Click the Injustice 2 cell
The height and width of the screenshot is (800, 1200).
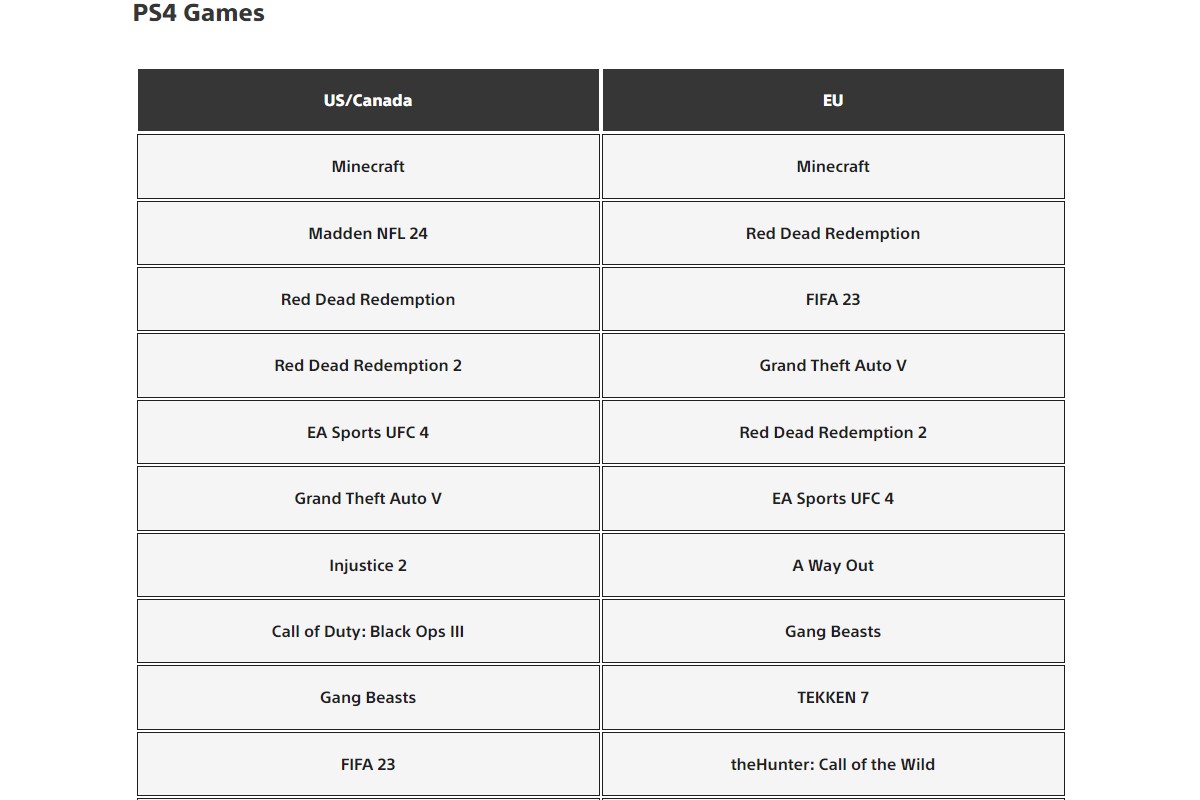[x=368, y=565]
